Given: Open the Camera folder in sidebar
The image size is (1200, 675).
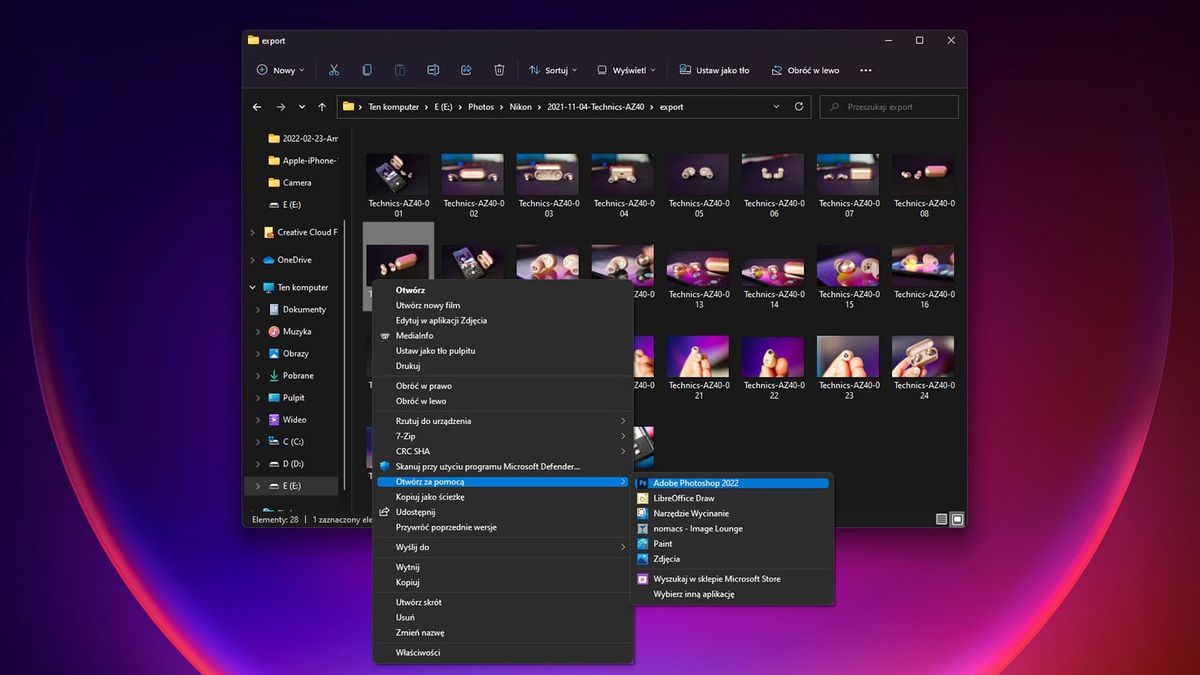Looking at the screenshot, I should tap(290, 183).
